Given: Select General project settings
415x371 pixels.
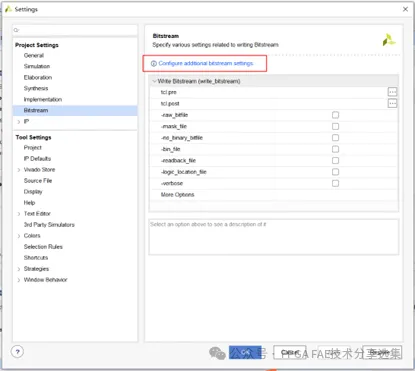Looking at the screenshot, I should point(34,55).
